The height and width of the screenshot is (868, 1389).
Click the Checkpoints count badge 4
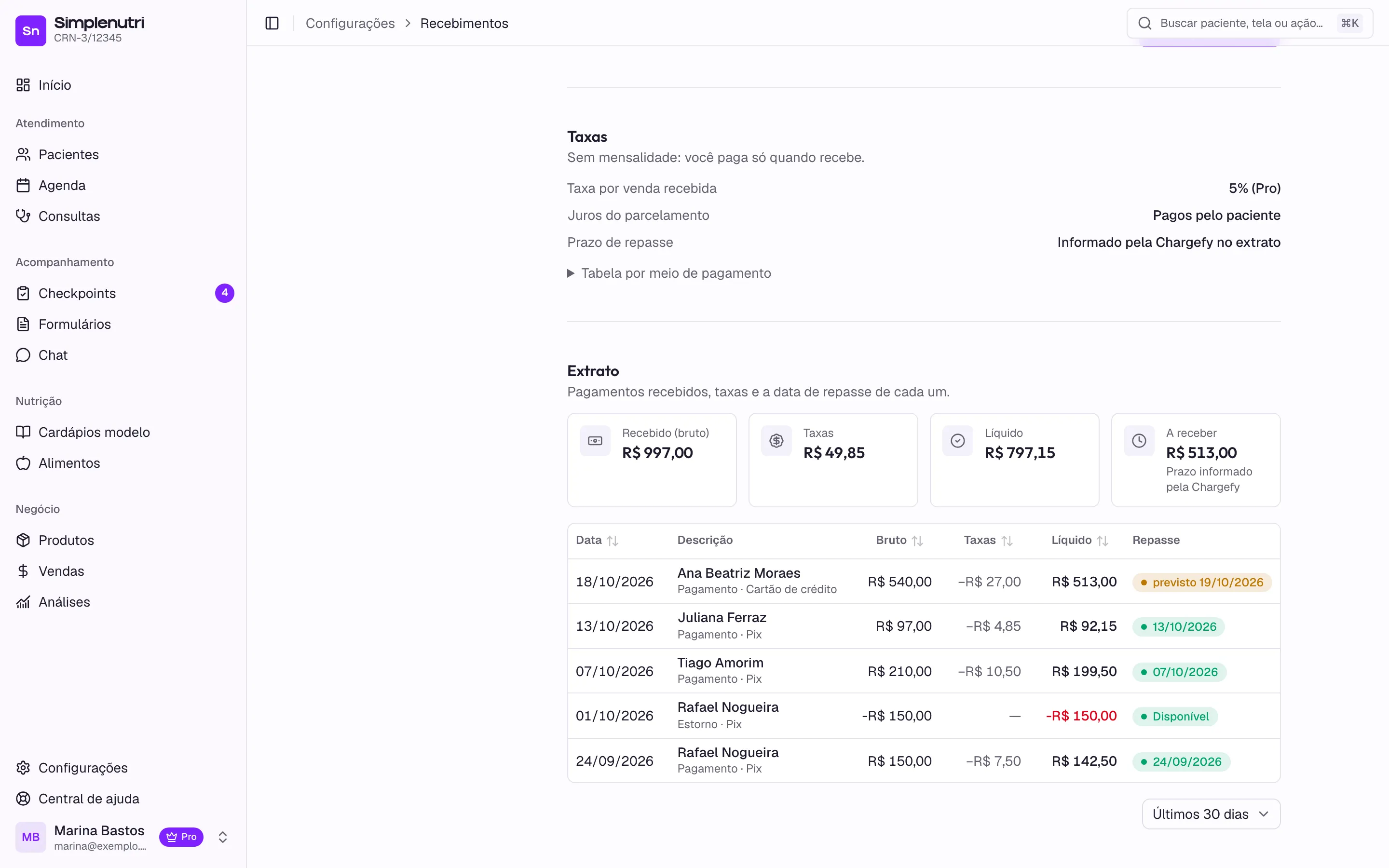(224, 293)
